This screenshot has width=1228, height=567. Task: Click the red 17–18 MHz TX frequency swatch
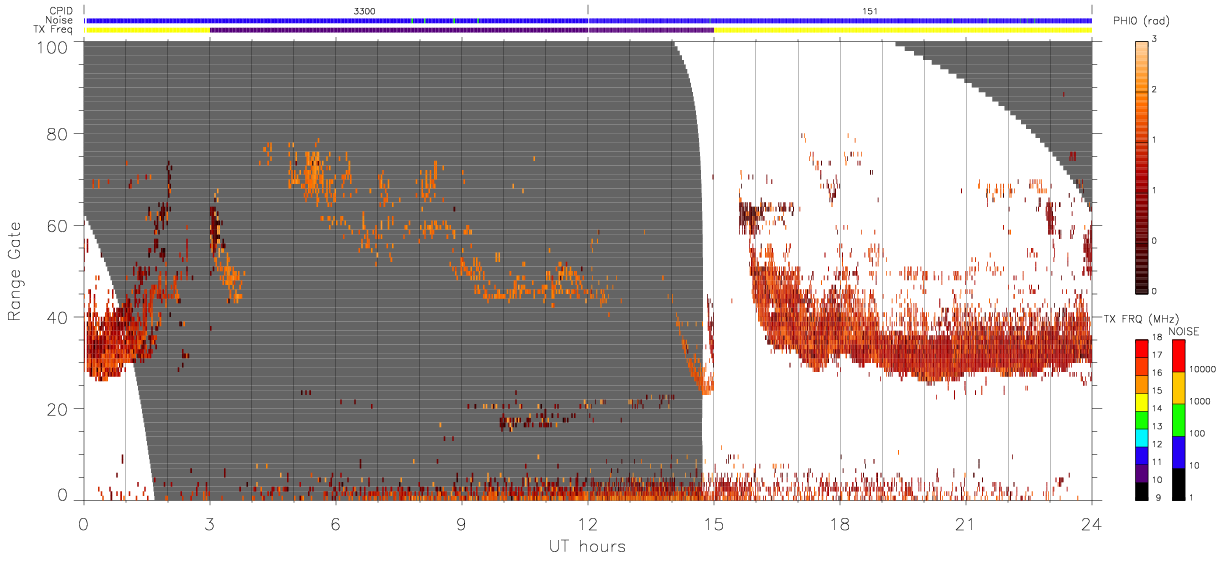(x=1141, y=348)
